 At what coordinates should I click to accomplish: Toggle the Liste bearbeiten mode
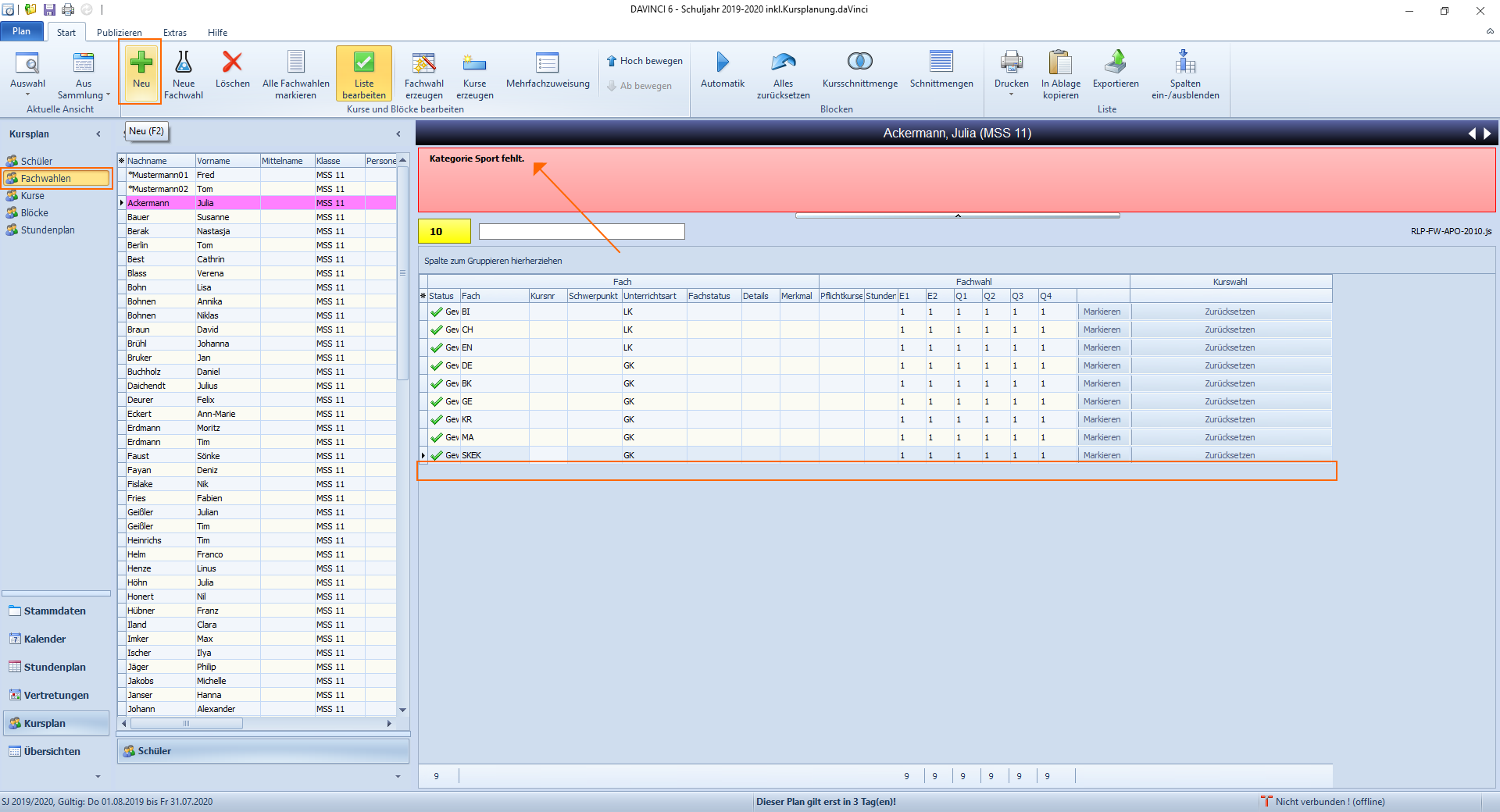pyautogui.click(x=364, y=74)
